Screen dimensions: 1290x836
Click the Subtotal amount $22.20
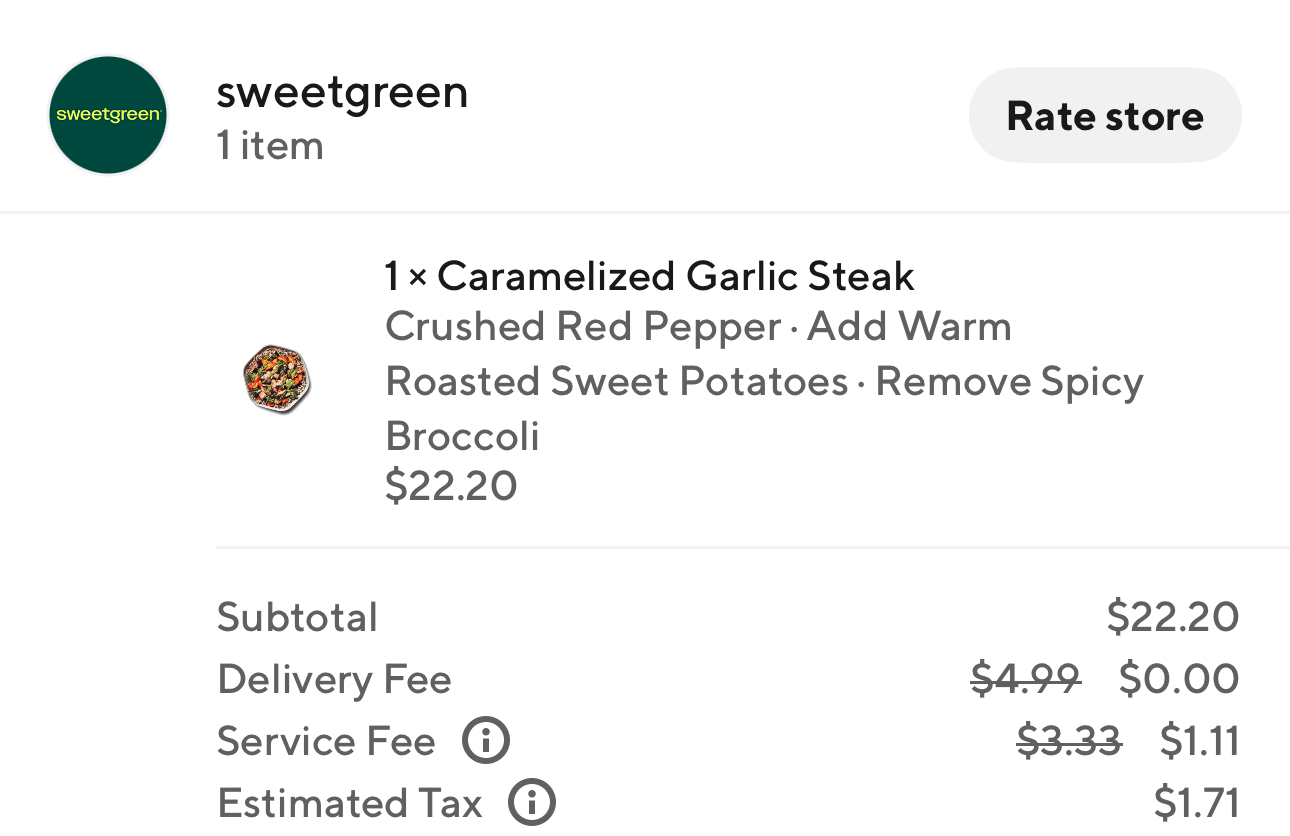1172,617
